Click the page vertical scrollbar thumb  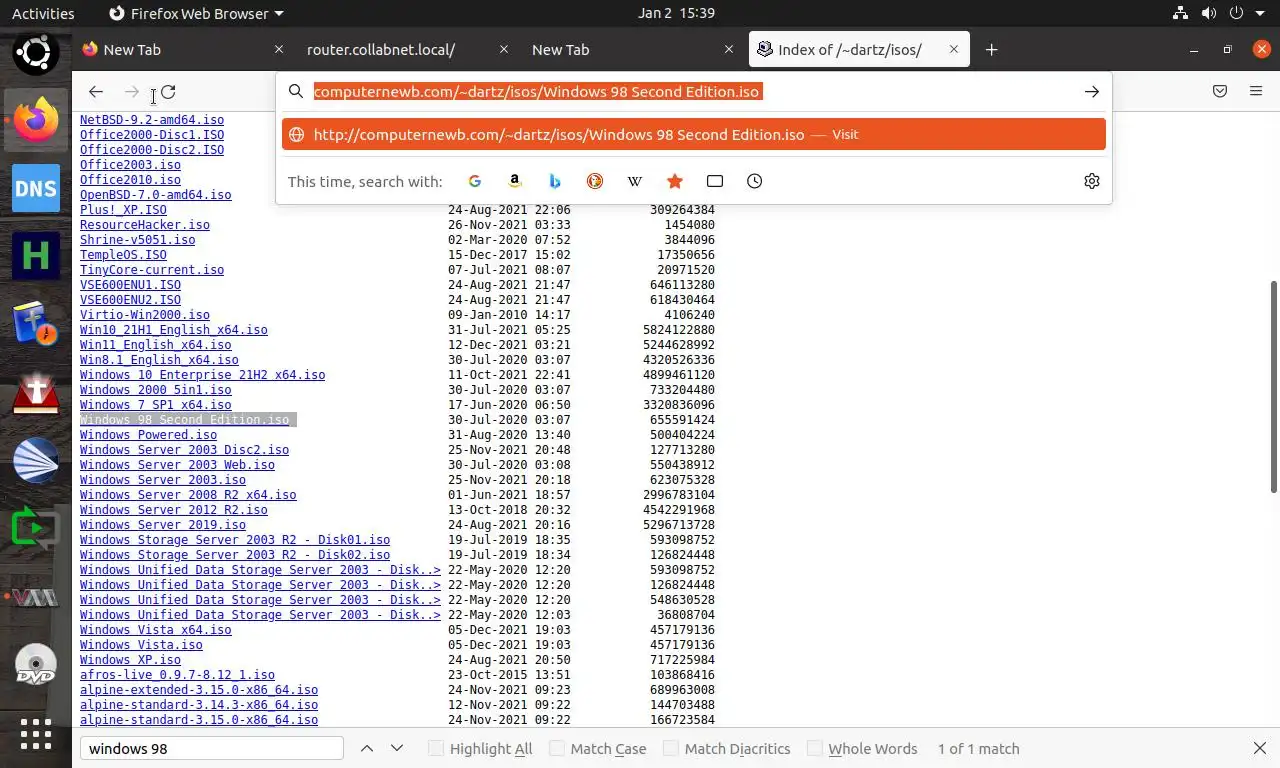[x=1274, y=387]
